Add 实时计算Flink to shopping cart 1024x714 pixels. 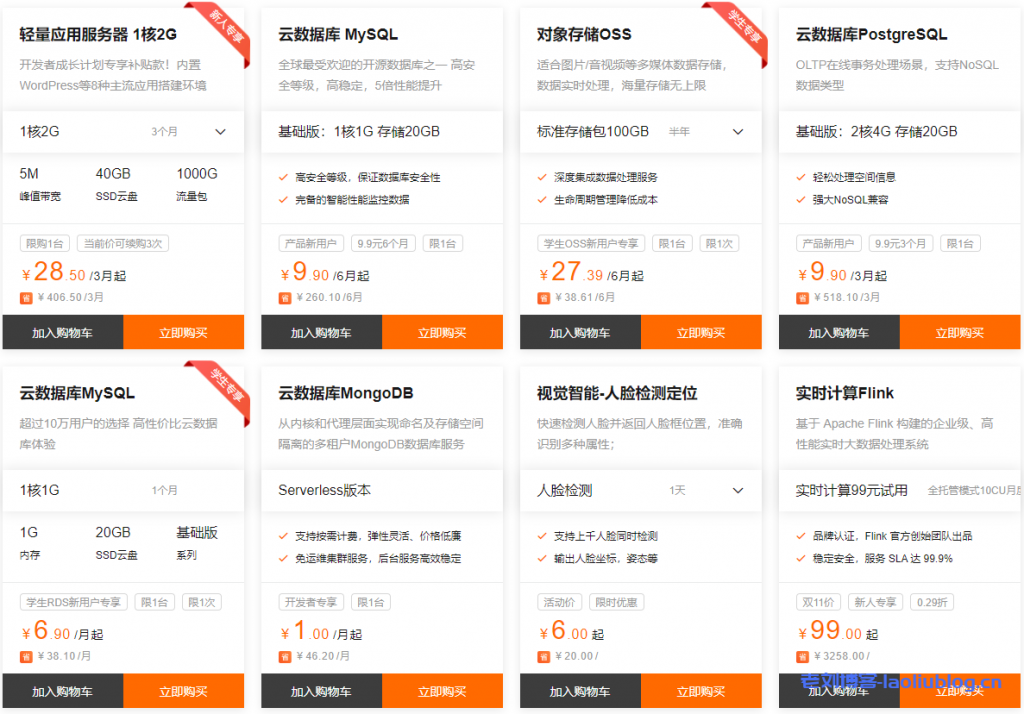coord(838,691)
